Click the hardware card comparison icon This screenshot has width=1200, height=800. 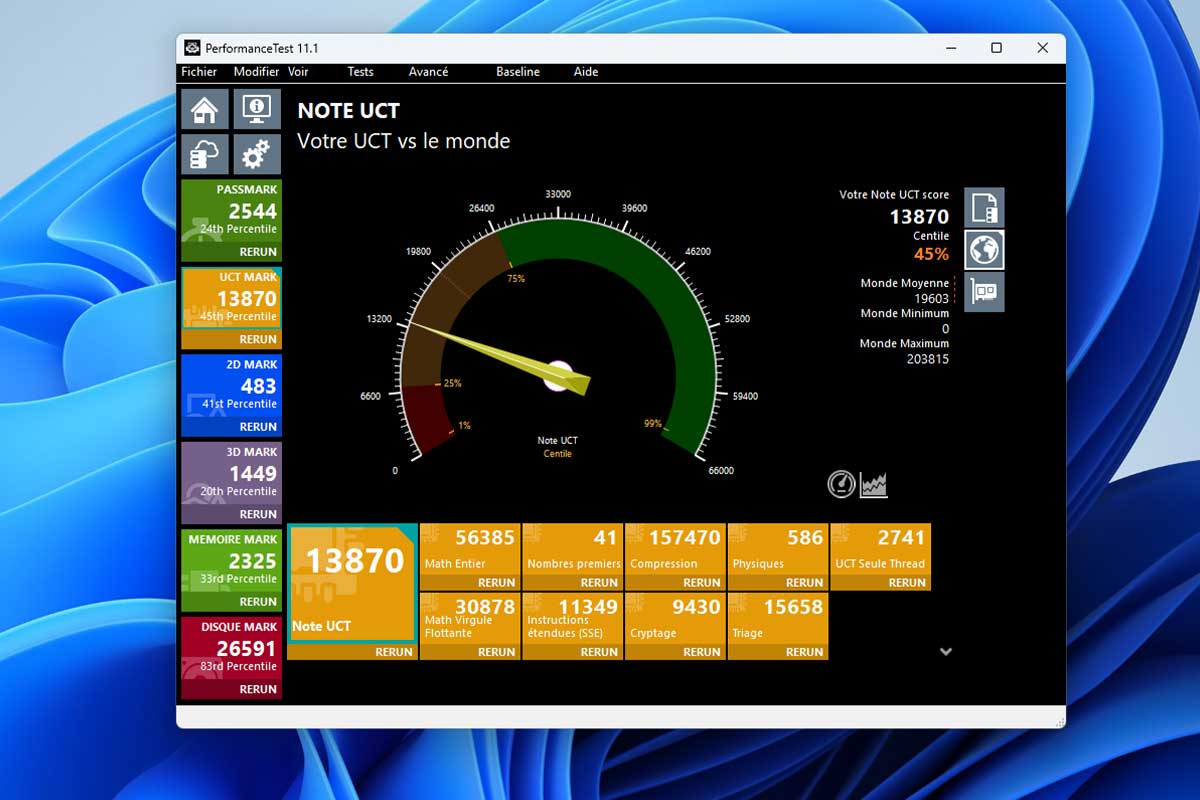(984, 292)
